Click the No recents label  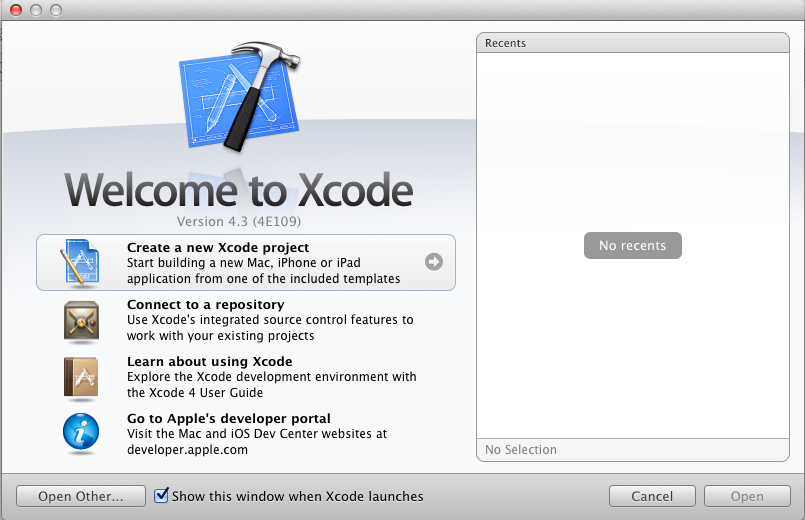[632, 245]
